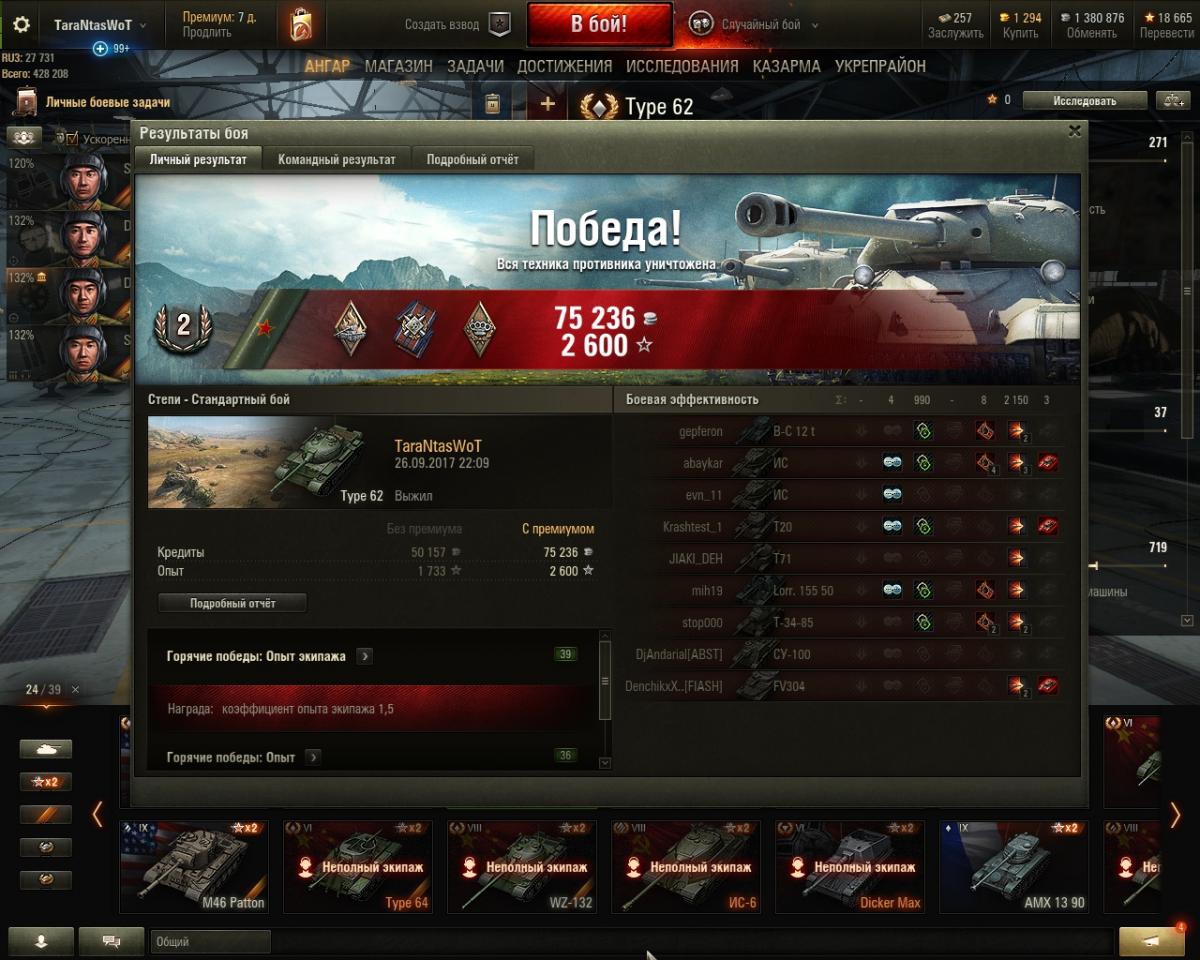The height and width of the screenshot is (960, 1200).
Task: Click the Type 62 mastery badge icon
Action: [599, 106]
